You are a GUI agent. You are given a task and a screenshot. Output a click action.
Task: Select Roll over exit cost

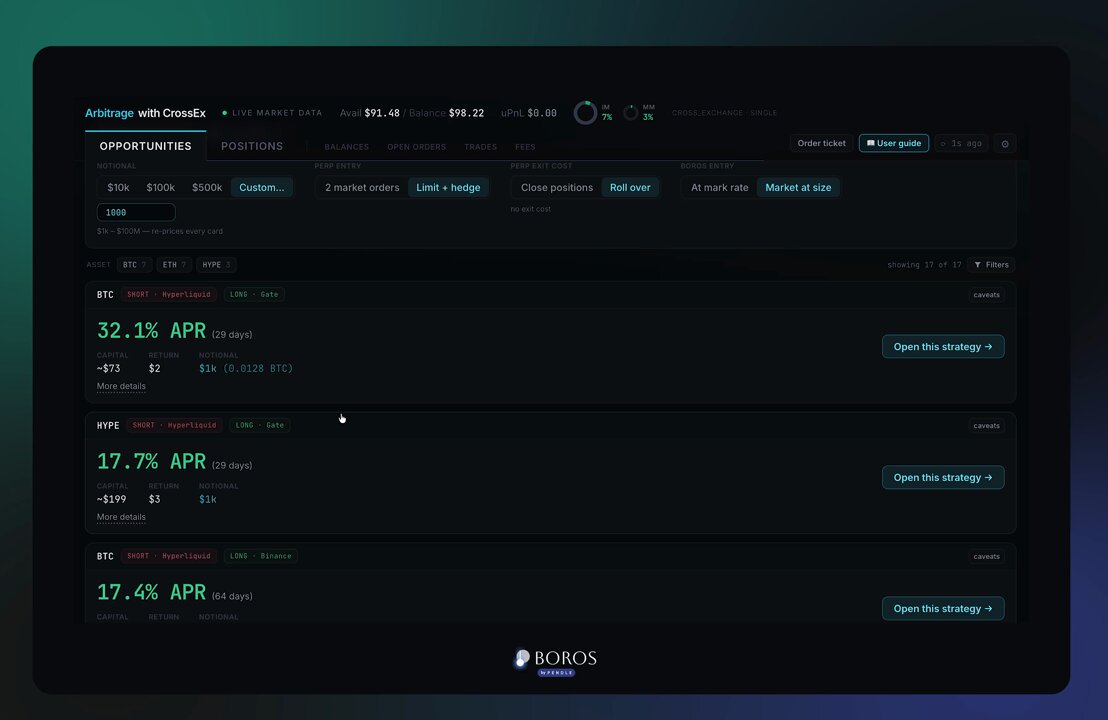coord(630,187)
